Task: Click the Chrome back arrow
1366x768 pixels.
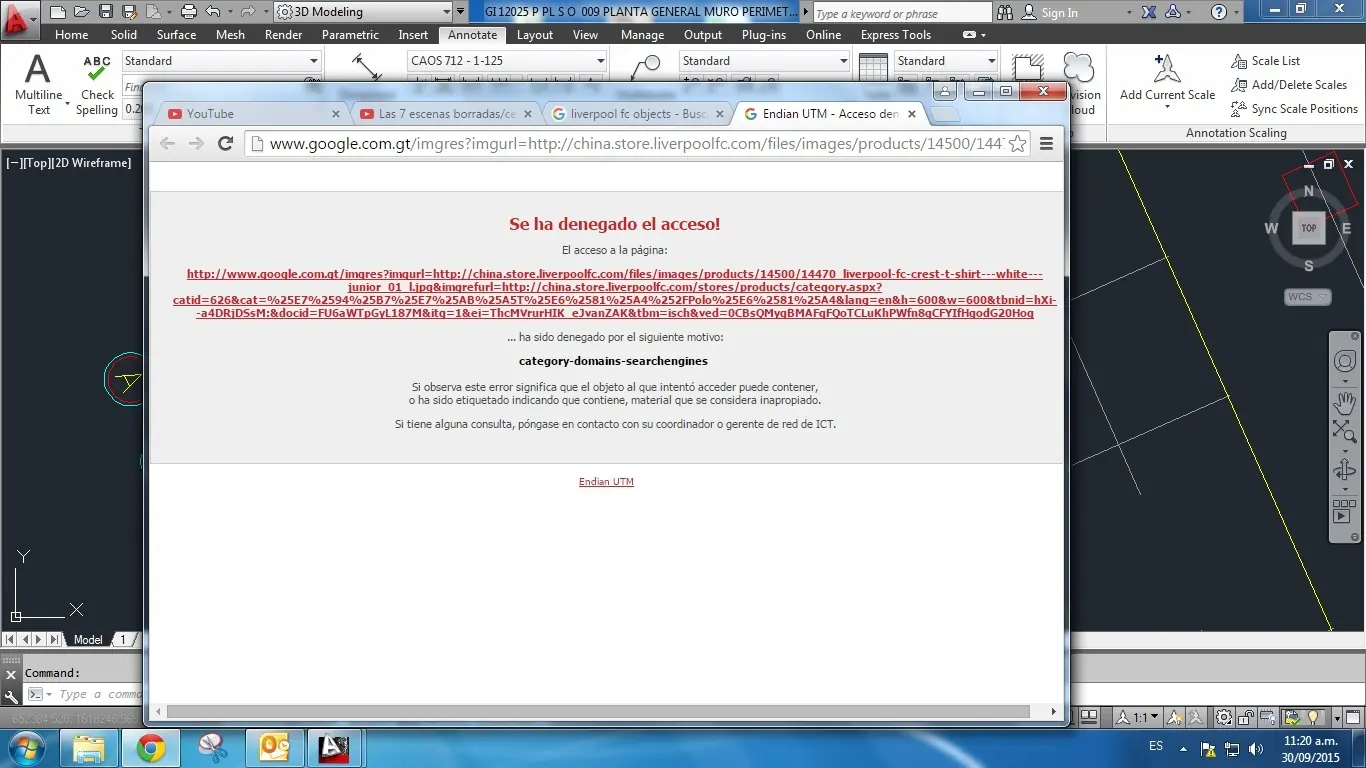Action: click(168, 144)
